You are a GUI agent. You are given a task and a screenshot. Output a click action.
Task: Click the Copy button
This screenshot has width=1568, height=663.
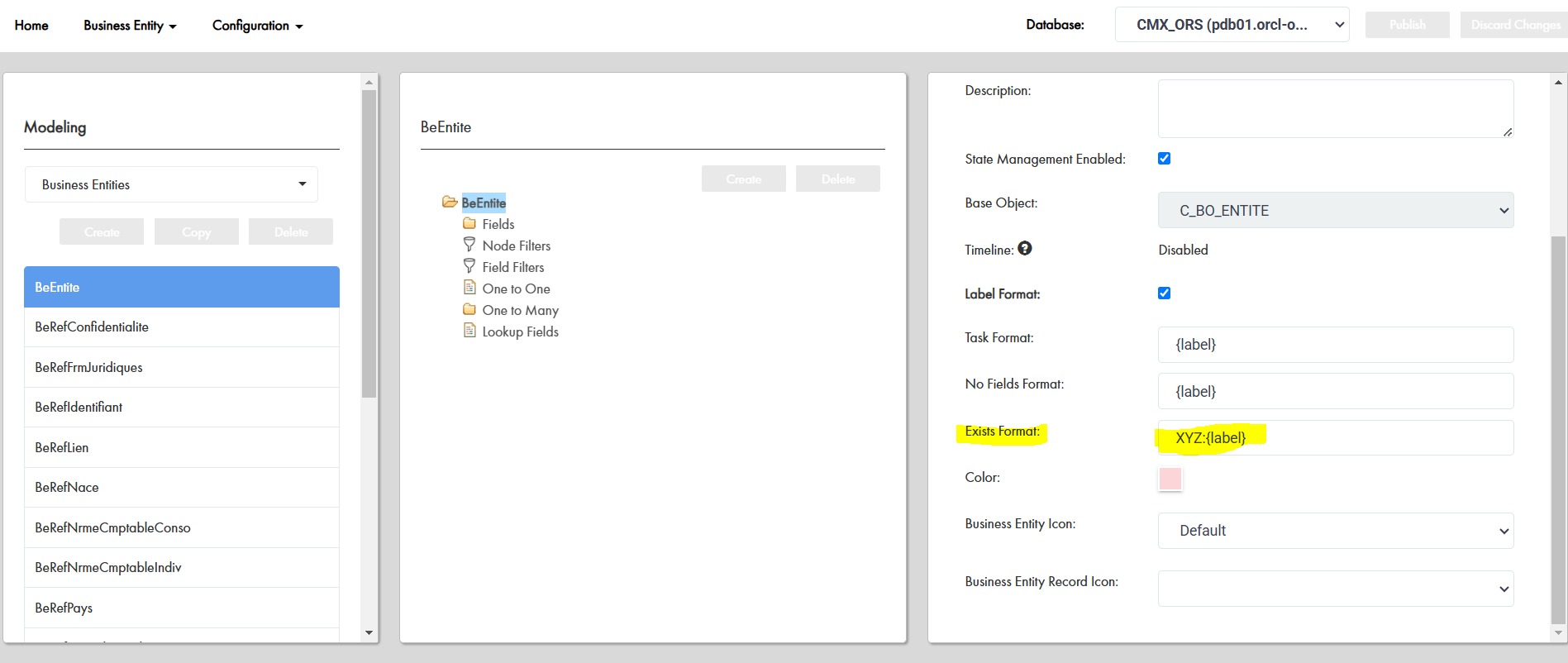[x=197, y=231]
